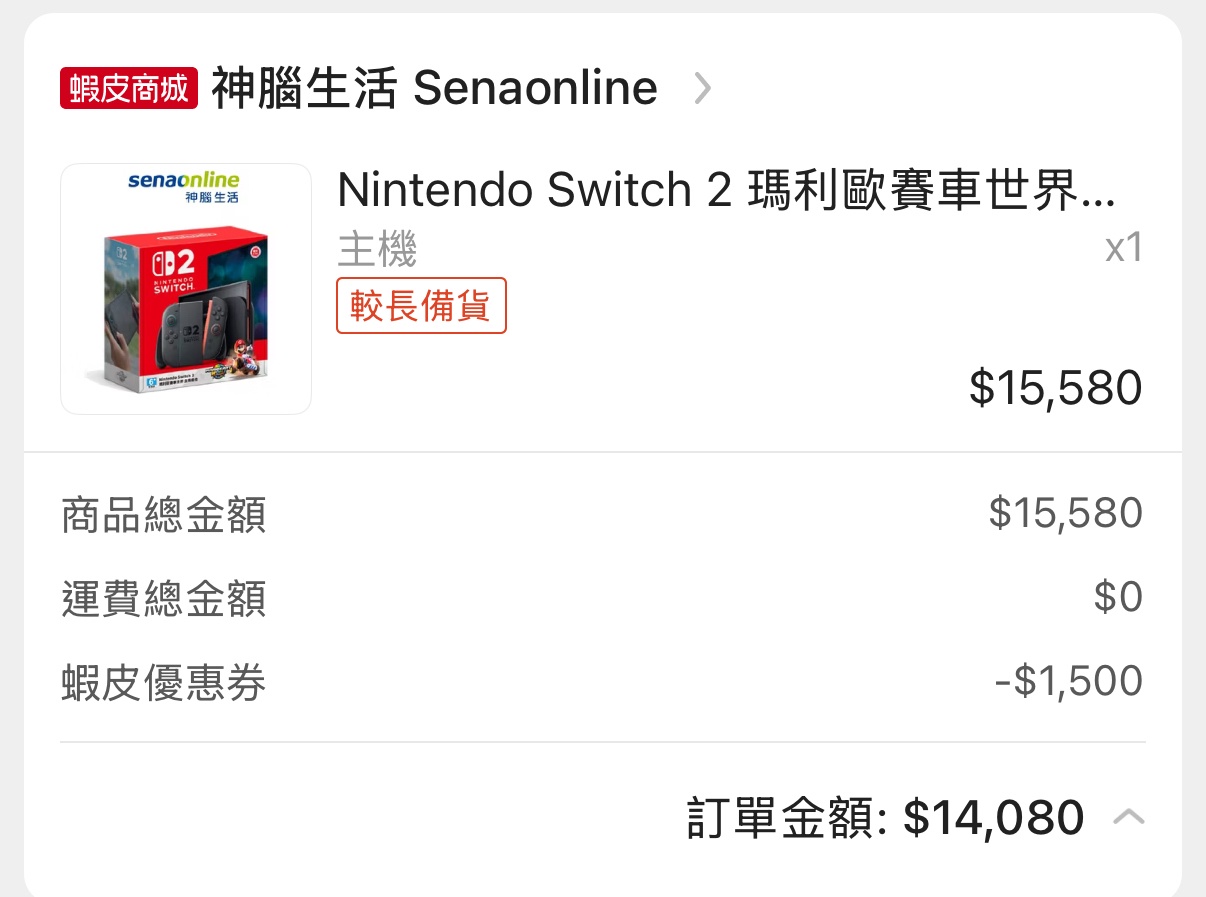Click the coupon discount -$1,500
The width and height of the screenshot is (1206, 897).
pos(1068,681)
